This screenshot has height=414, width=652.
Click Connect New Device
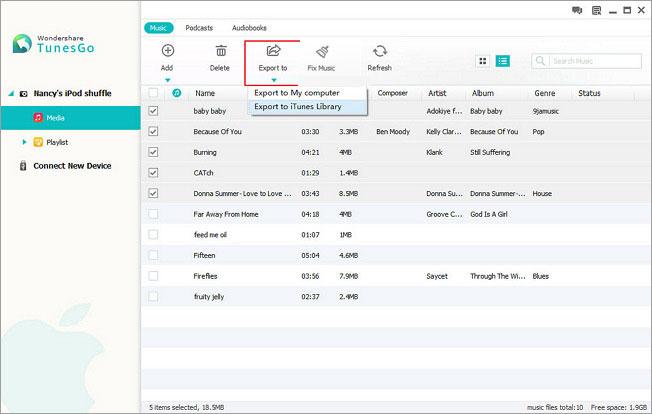click(x=72, y=166)
